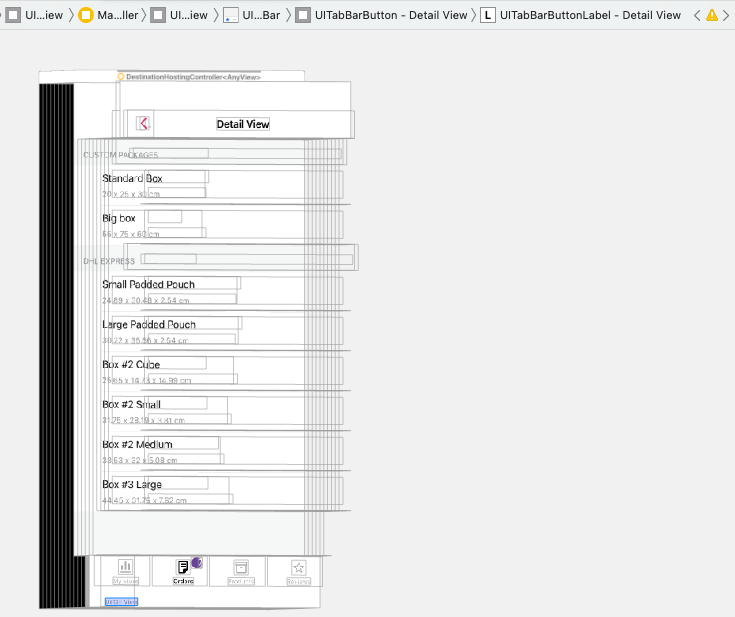Viewport: 735px width, 617px height.
Task: Select the Small Padded Pouch row
Action: [148, 284]
